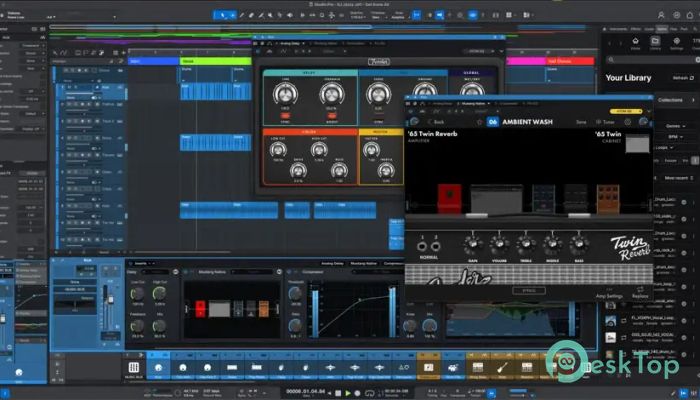Click the Mustang pedalboard thumbnail in the insert panel

coord(232,309)
